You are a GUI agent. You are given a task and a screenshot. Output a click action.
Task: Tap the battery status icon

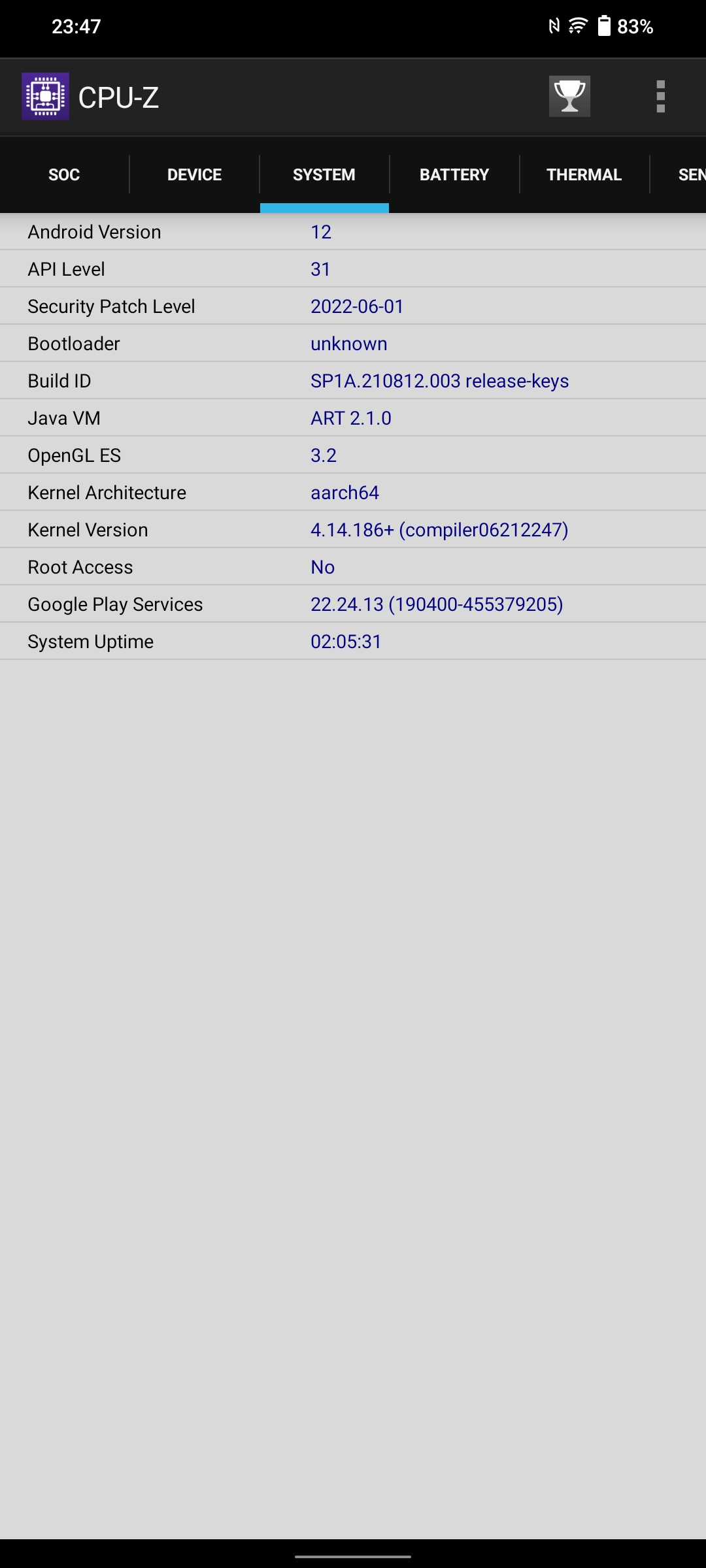click(x=604, y=26)
